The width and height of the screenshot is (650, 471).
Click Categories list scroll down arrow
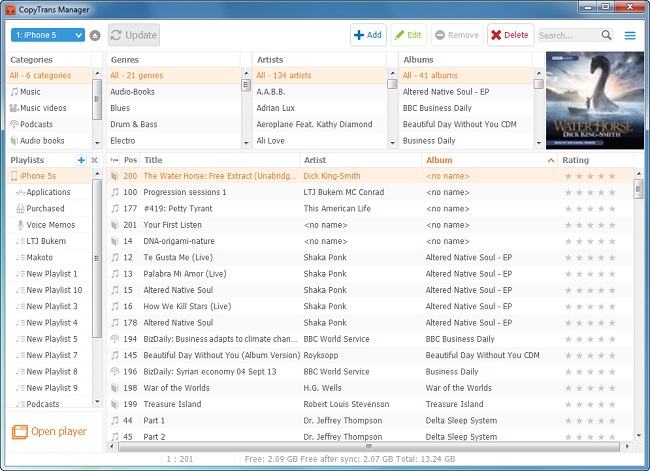(x=97, y=143)
